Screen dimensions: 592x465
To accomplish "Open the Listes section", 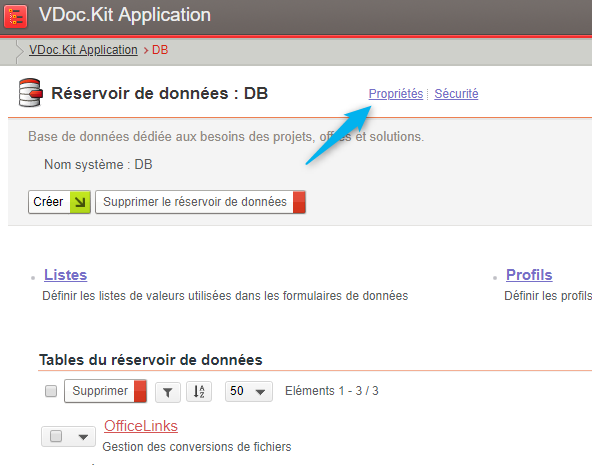I will pyautogui.click(x=65, y=275).
